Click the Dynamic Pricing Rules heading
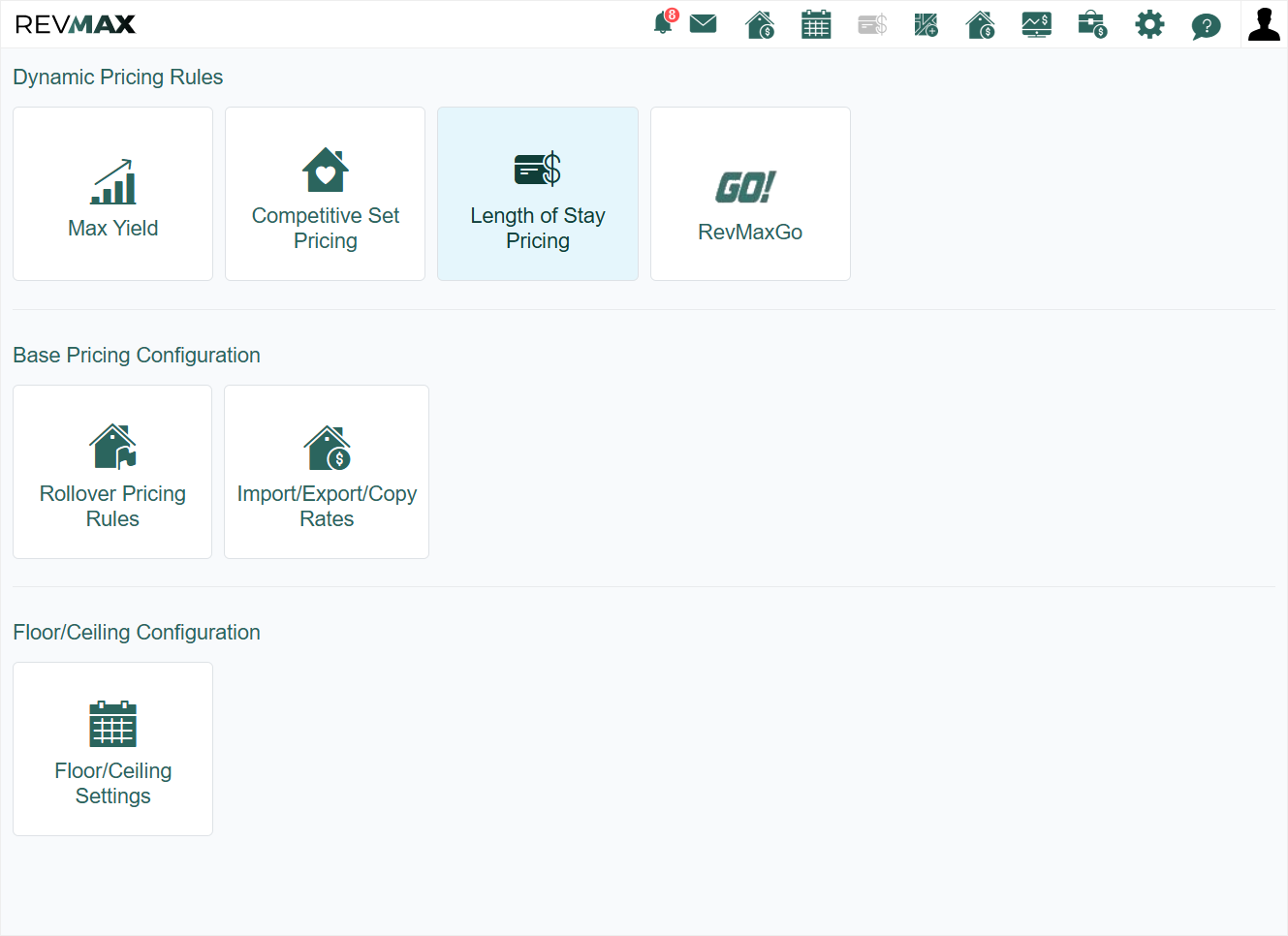The width and height of the screenshot is (1288, 936). 118,78
